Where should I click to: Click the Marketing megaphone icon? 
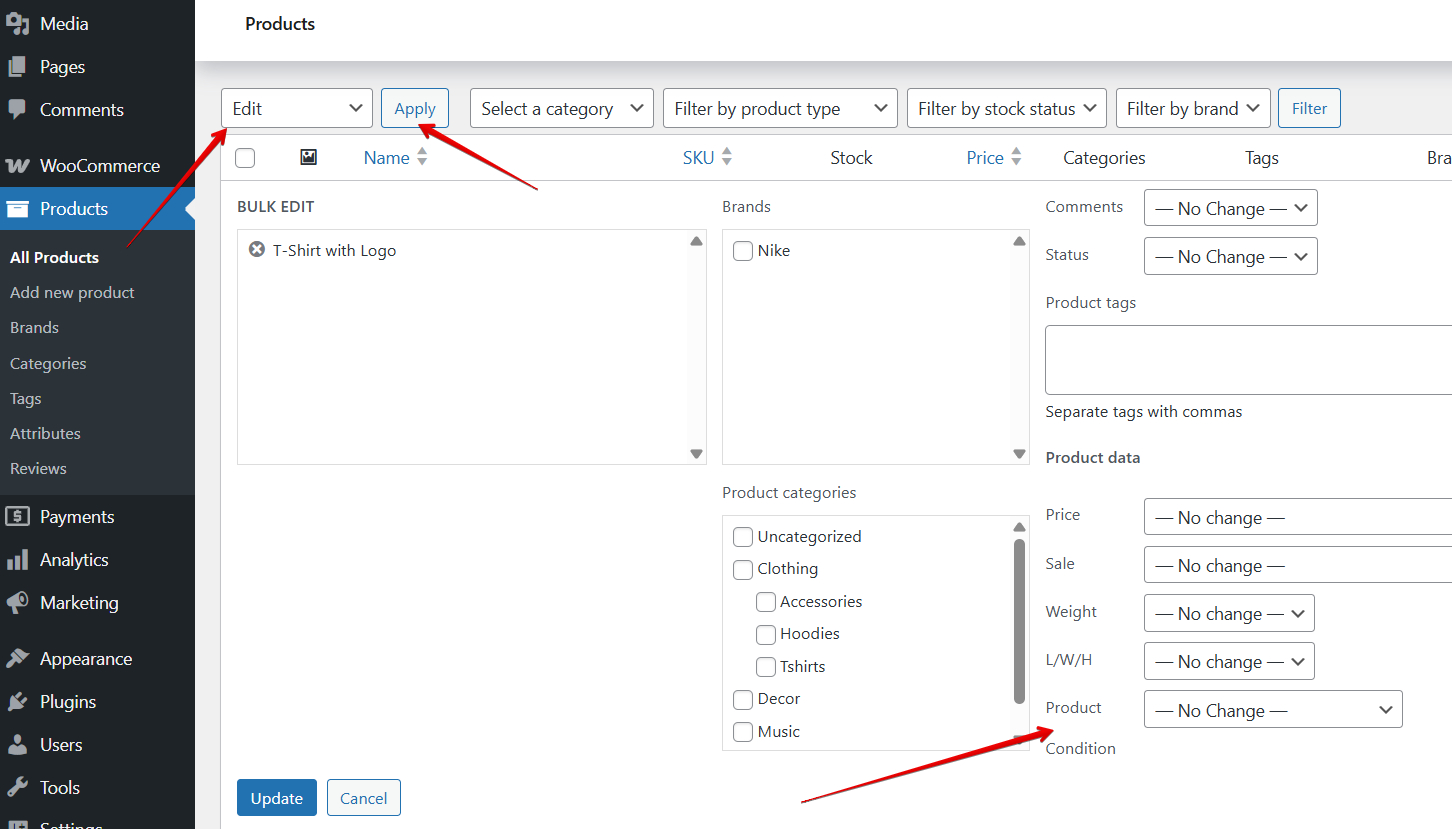pyautogui.click(x=17, y=603)
